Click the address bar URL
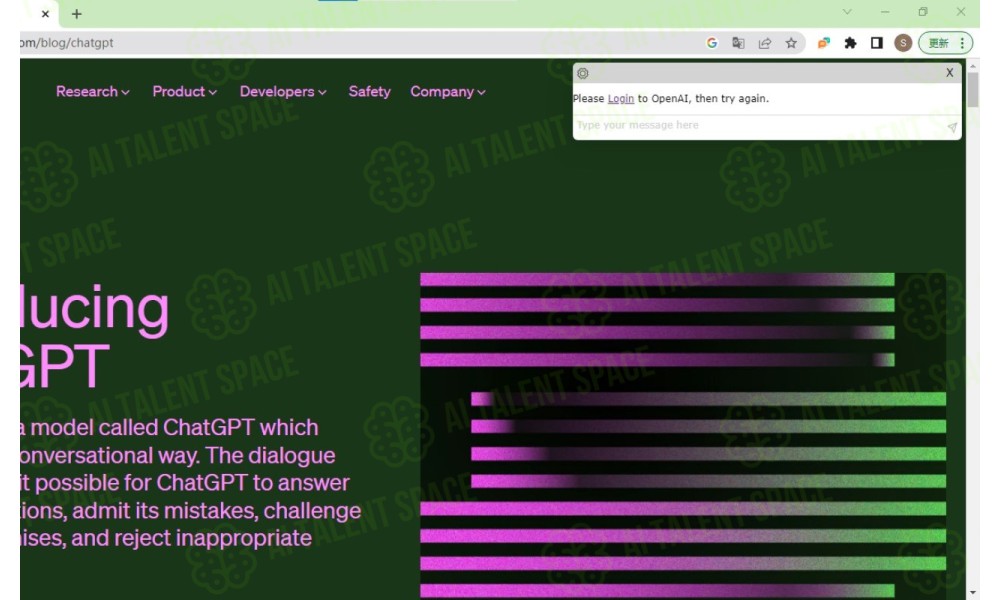The width and height of the screenshot is (1000, 600). click(66, 43)
